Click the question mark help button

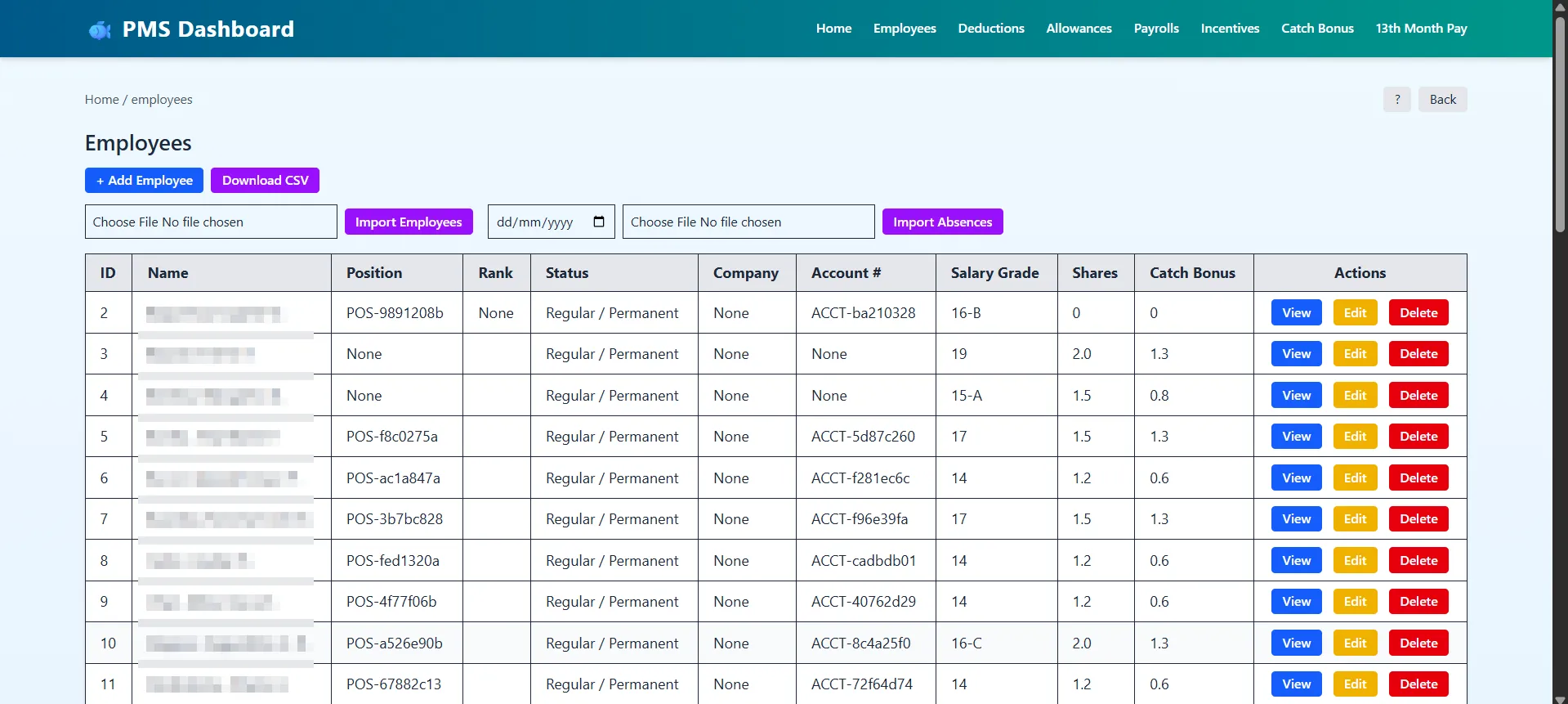[1397, 100]
